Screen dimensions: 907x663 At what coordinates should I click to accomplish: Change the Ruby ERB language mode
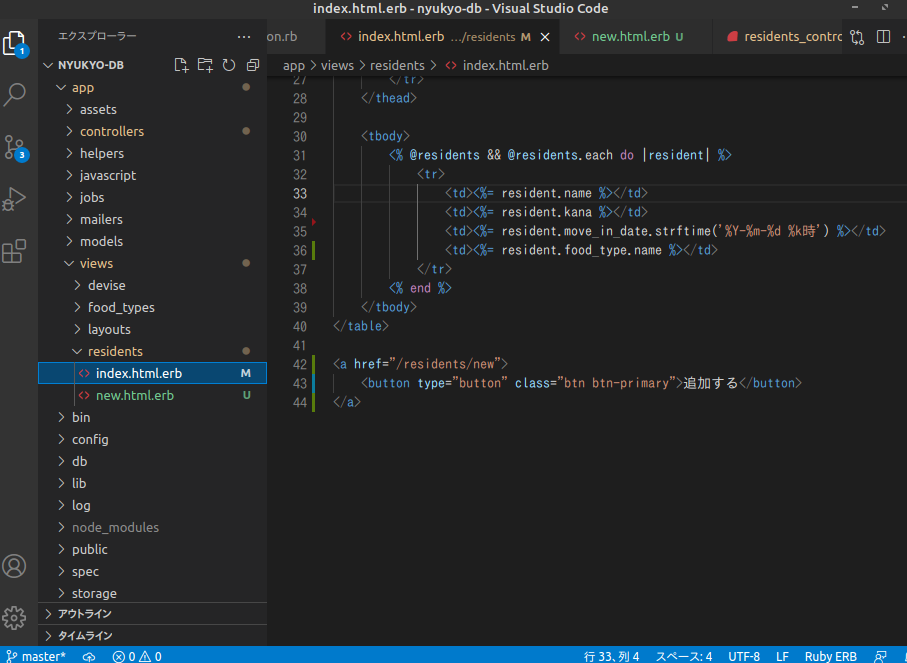click(x=830, y=656)
